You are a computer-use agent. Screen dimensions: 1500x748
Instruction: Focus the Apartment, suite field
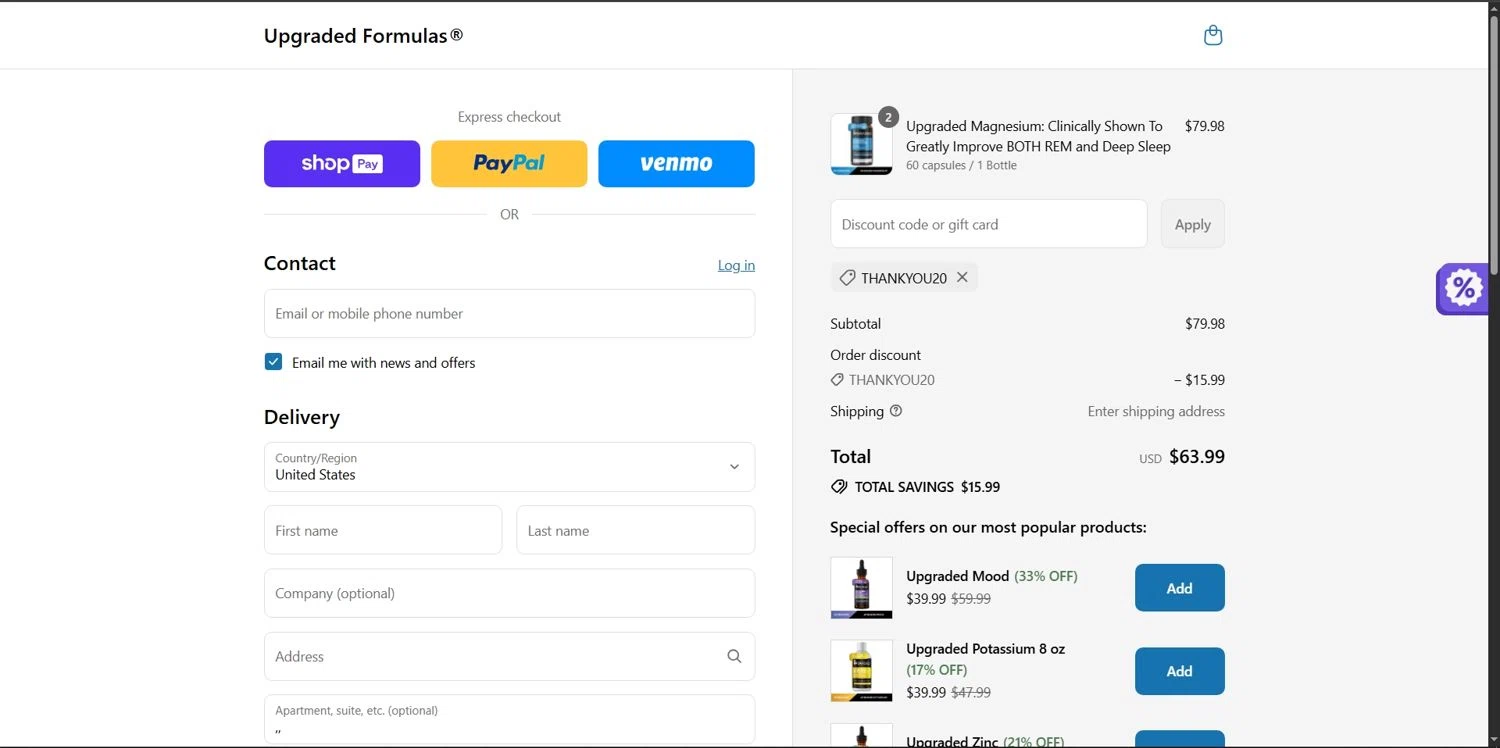point(509,719)
